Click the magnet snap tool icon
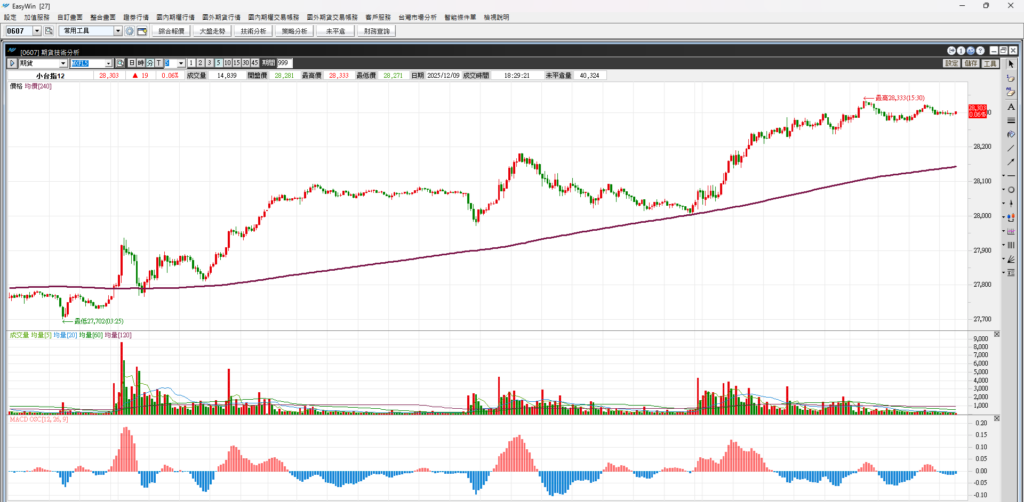Viewport: 1024px width, 502px height. click(x=1011, y=216)
